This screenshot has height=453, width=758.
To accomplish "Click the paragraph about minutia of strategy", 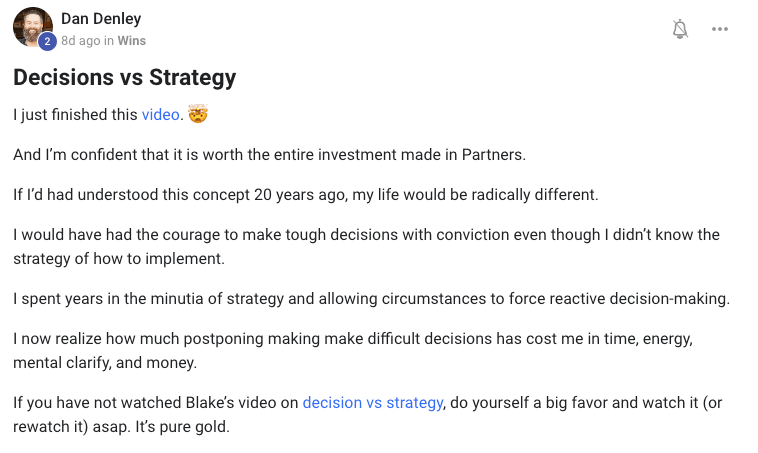I will (x=371, y=299).
